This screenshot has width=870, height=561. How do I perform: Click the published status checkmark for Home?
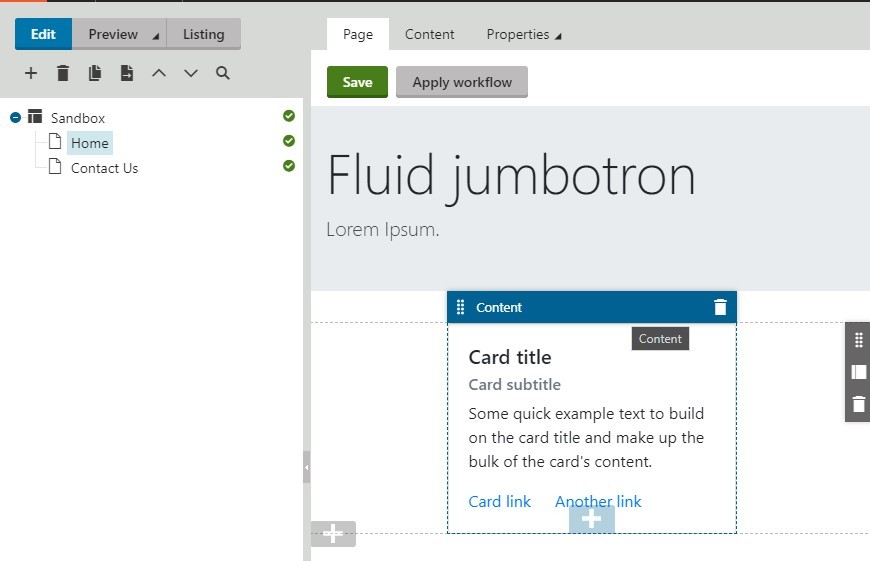pyautogui.click(x=289, y=141)
